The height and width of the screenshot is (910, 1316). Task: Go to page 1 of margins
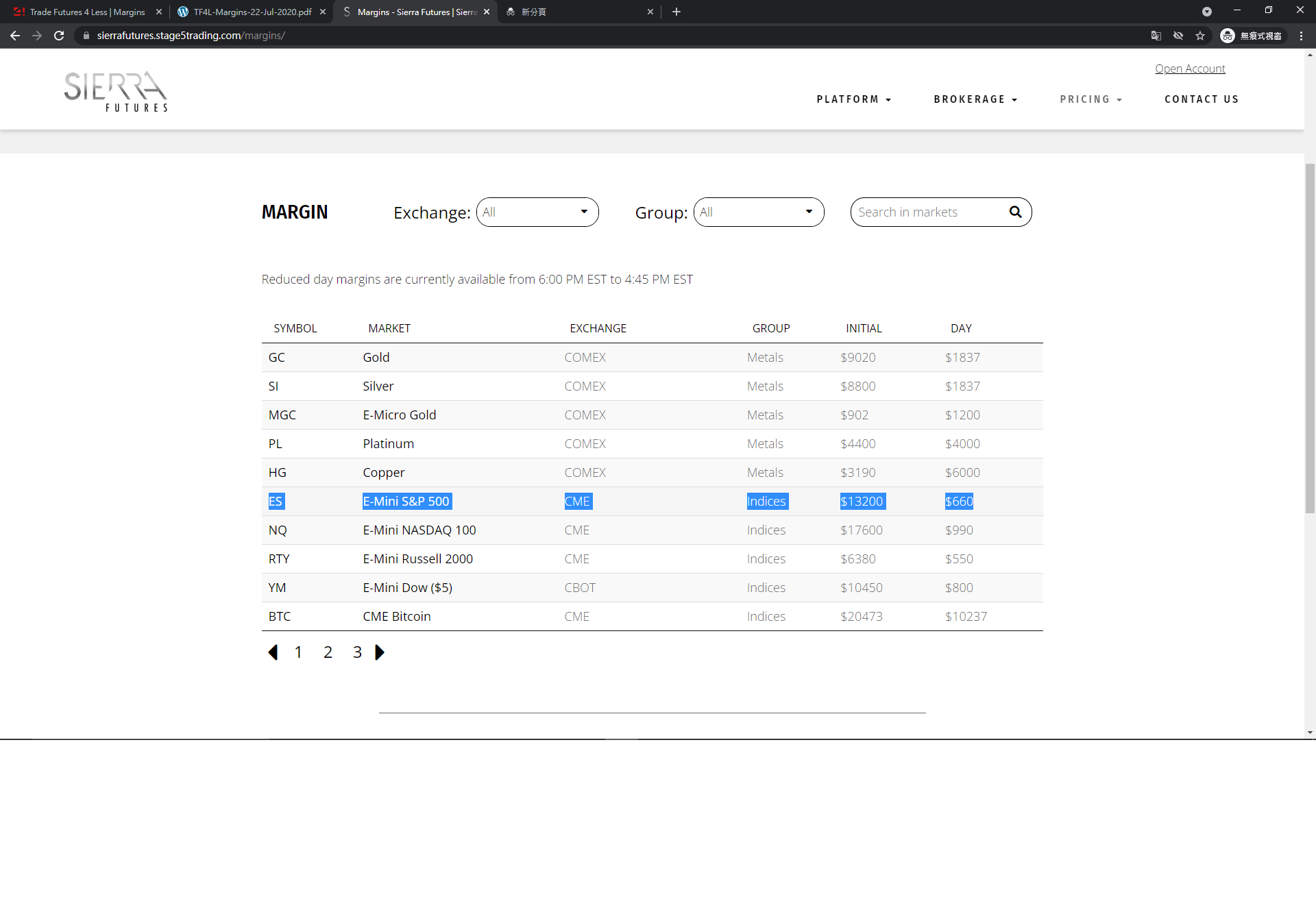(298, 652)
